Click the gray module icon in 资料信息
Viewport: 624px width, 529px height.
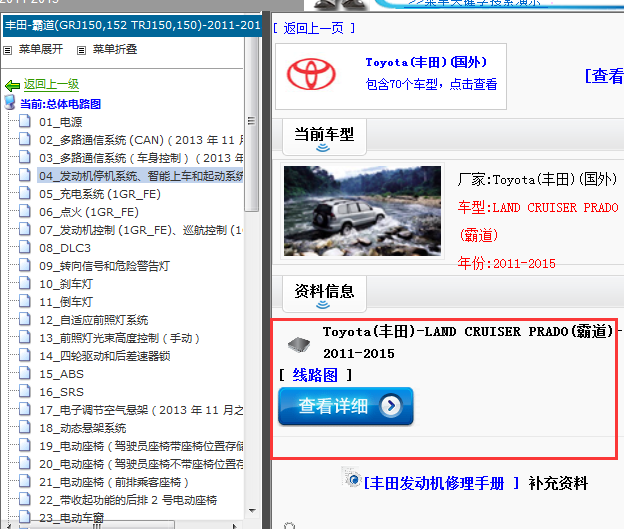[x=299, y=344]
